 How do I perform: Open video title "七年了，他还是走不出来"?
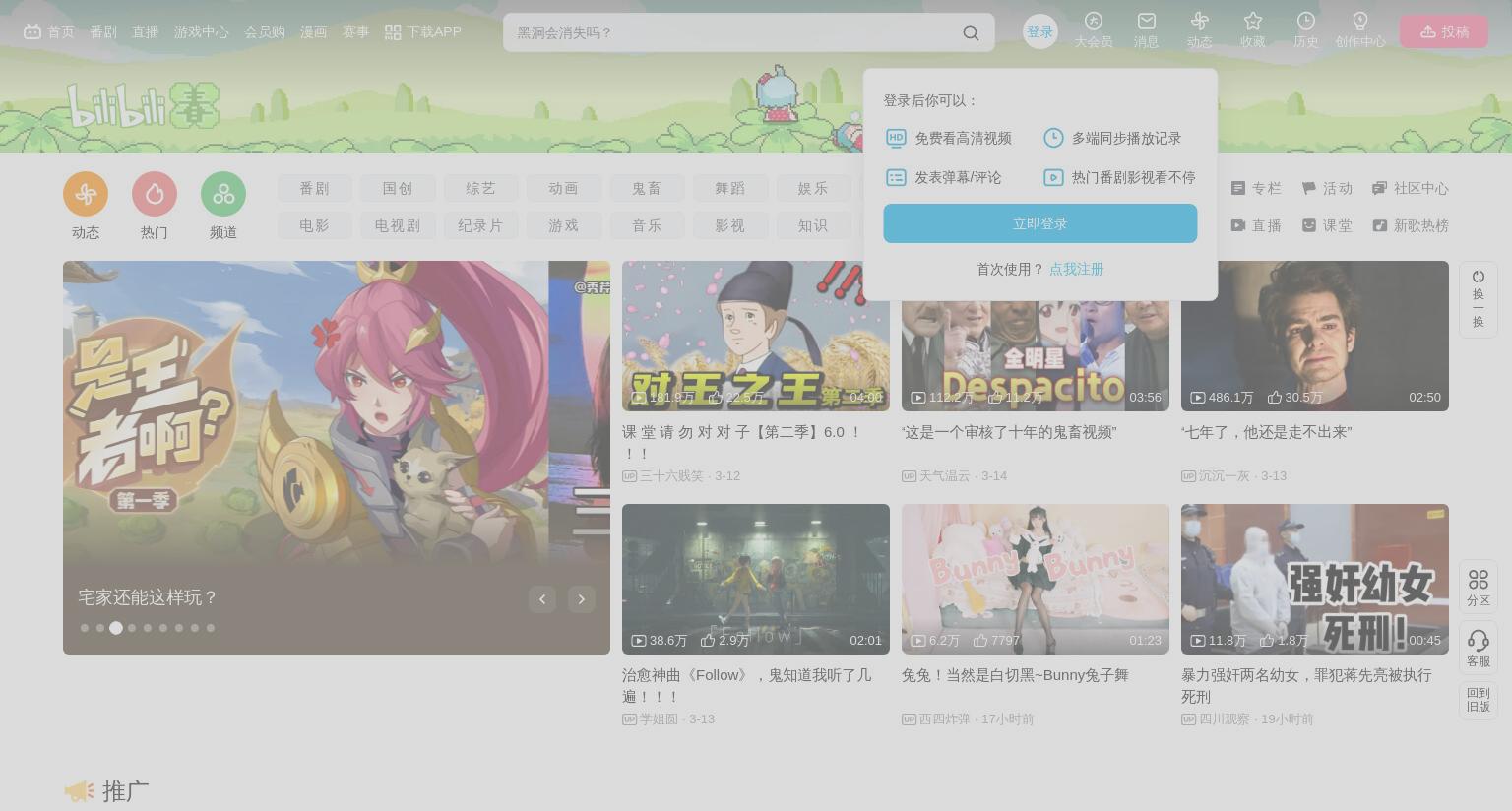[1267, 432]
